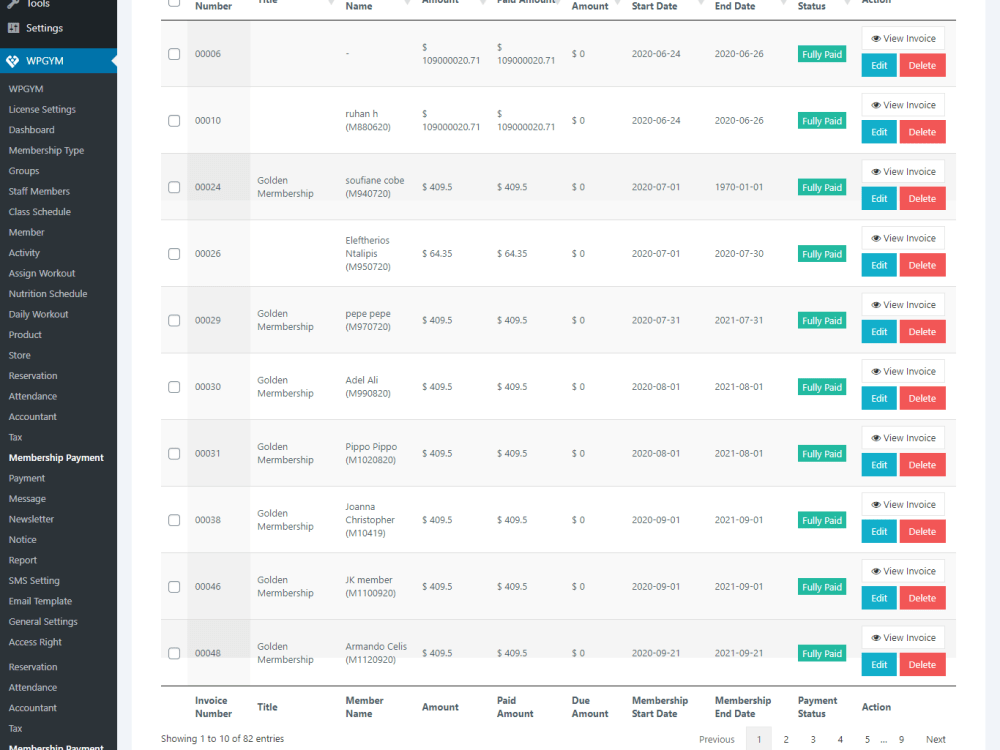Delete invoice 00010

922,132
